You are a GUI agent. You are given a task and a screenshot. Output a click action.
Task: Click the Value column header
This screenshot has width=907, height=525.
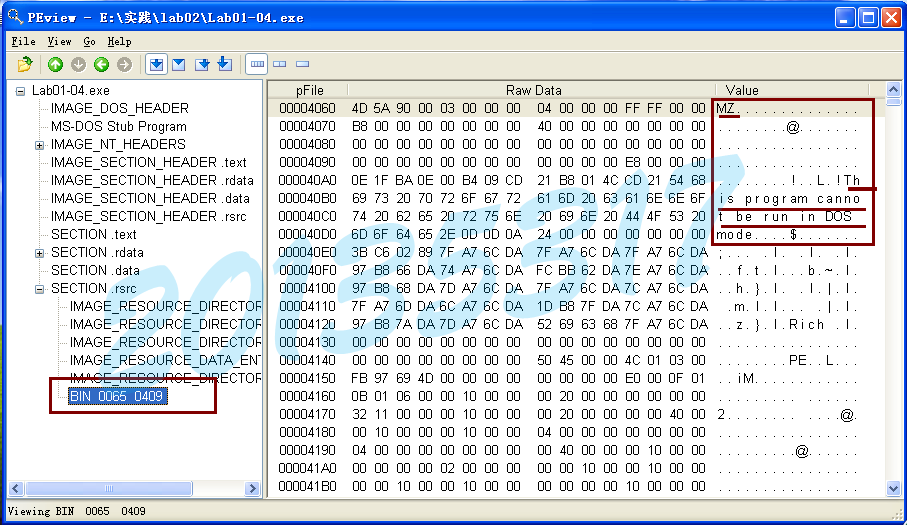pos(742,90)
